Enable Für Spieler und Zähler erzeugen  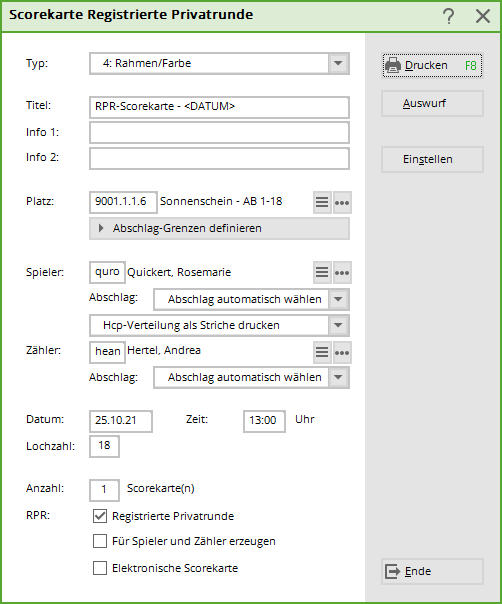100,541
